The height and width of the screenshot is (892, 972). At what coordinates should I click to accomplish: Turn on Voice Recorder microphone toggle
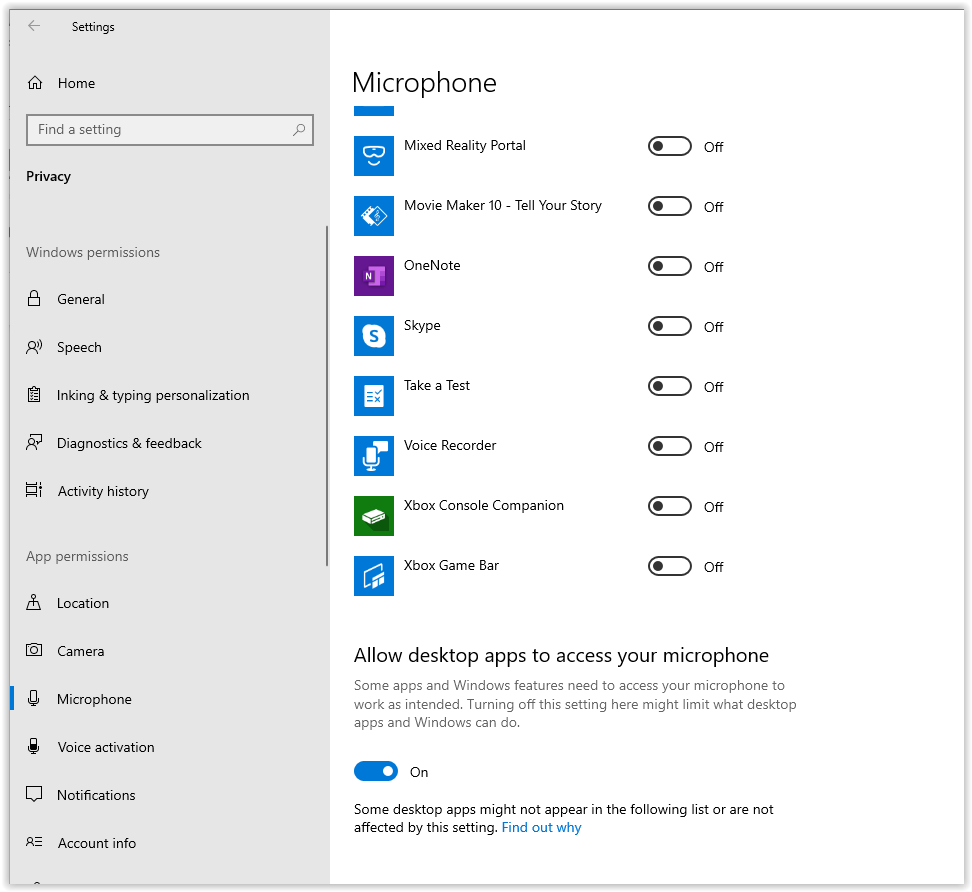point(670,447)
